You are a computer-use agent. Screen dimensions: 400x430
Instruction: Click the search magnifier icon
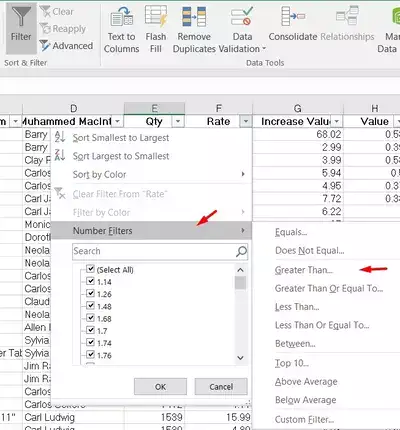point(241,251)
